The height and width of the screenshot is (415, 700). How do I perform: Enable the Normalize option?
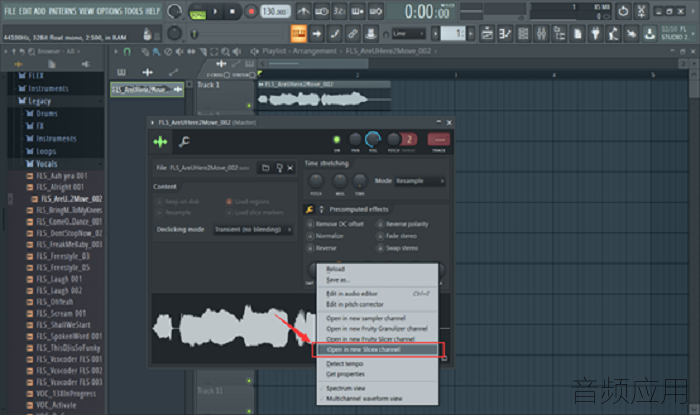click(325, 236)
